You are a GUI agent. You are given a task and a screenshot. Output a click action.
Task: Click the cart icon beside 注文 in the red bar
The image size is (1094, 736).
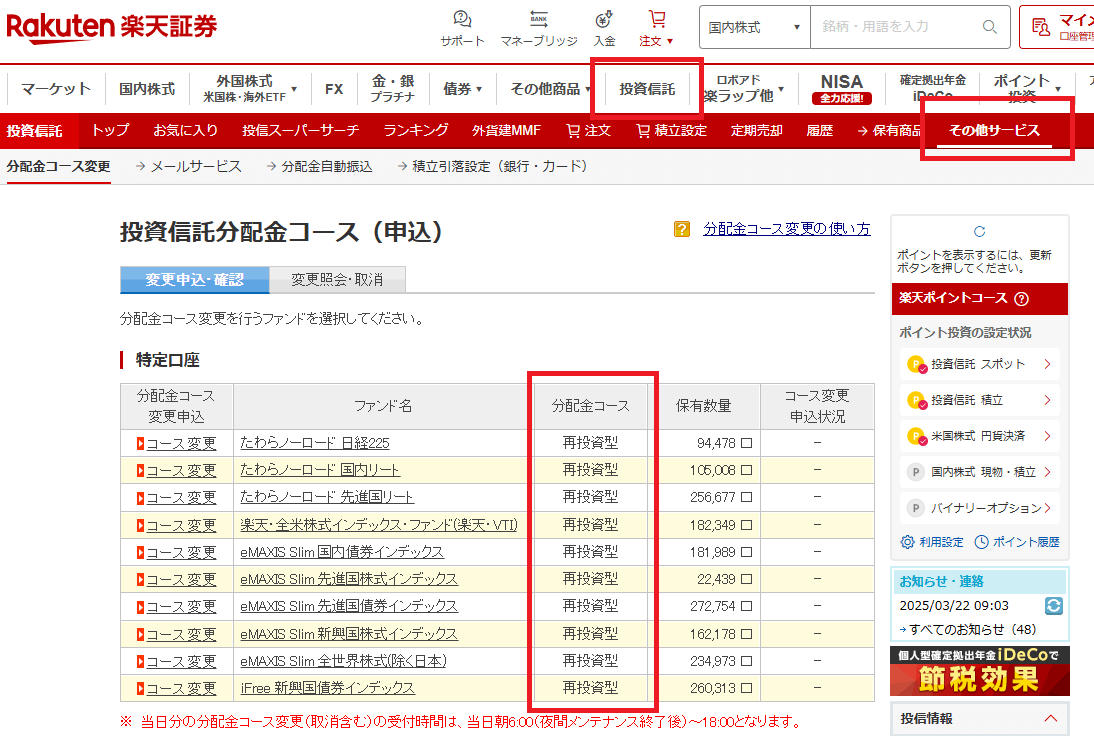(x=573, y=130)
